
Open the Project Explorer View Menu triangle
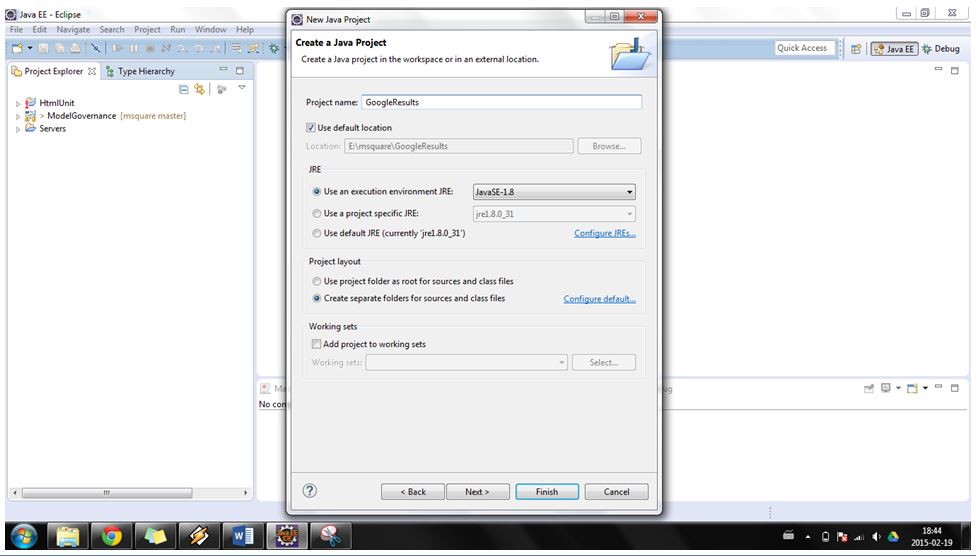coord(242,87)
